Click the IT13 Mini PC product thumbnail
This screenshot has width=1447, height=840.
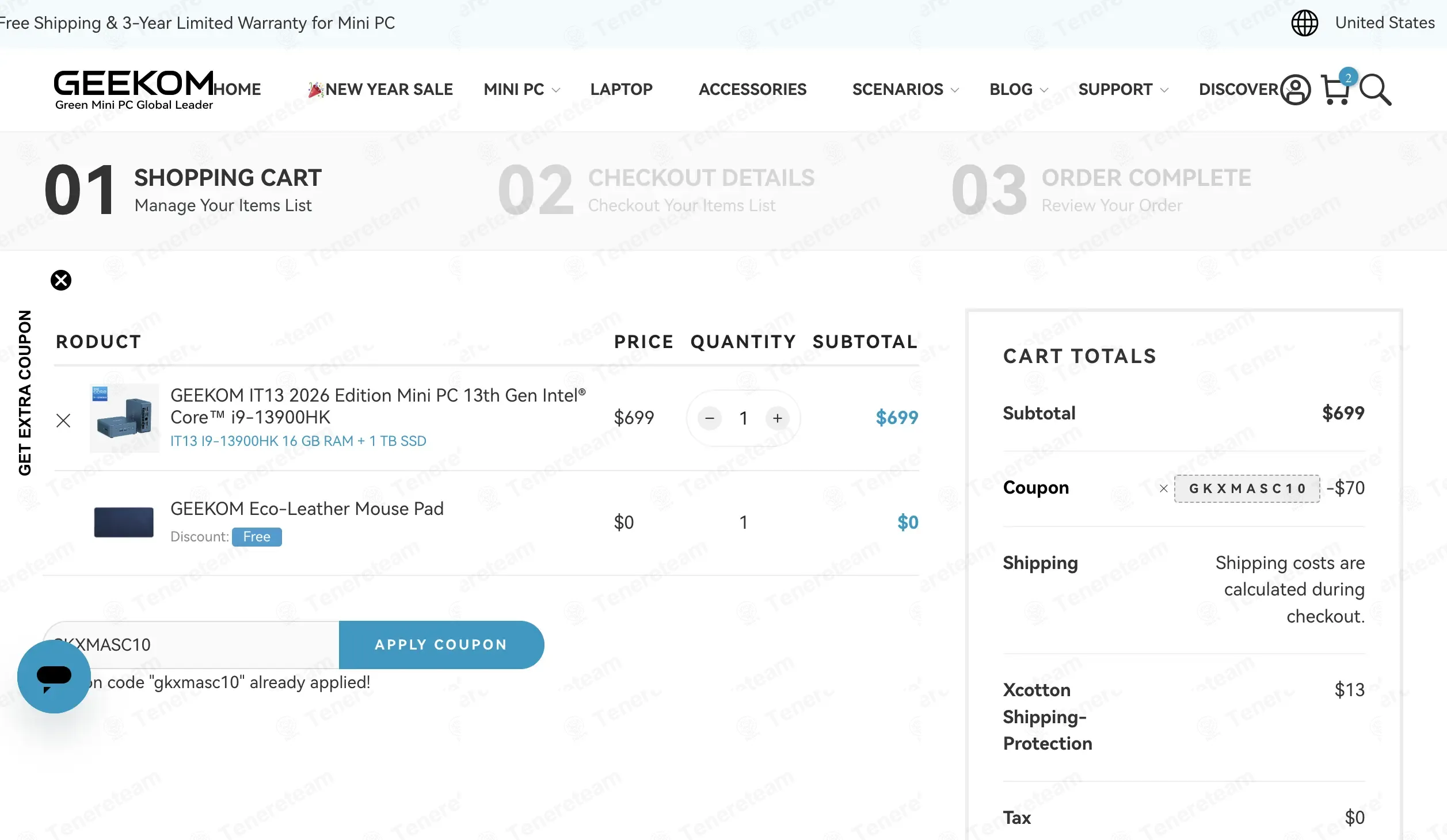(124, 418)
